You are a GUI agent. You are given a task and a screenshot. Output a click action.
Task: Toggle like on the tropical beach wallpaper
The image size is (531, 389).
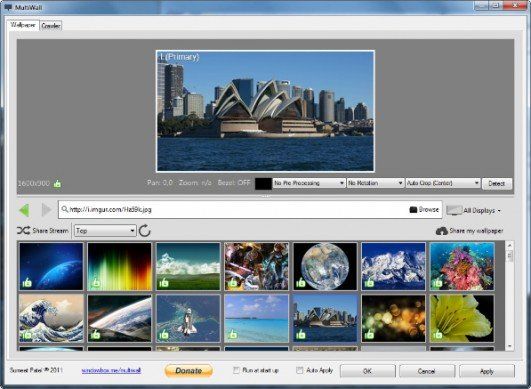pyautogui.click(x=232, y=335)
